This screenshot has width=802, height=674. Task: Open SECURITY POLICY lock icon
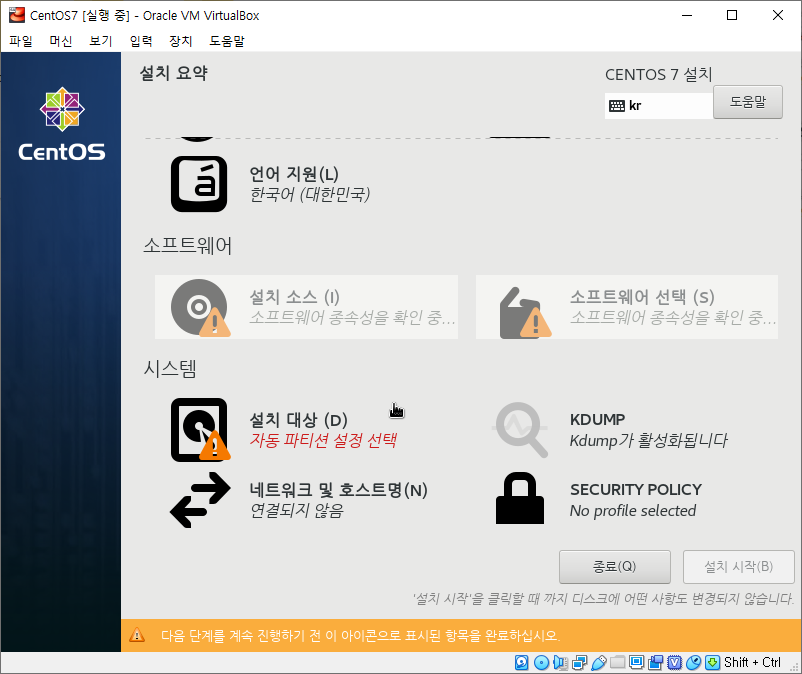click(x=520, y=498)
